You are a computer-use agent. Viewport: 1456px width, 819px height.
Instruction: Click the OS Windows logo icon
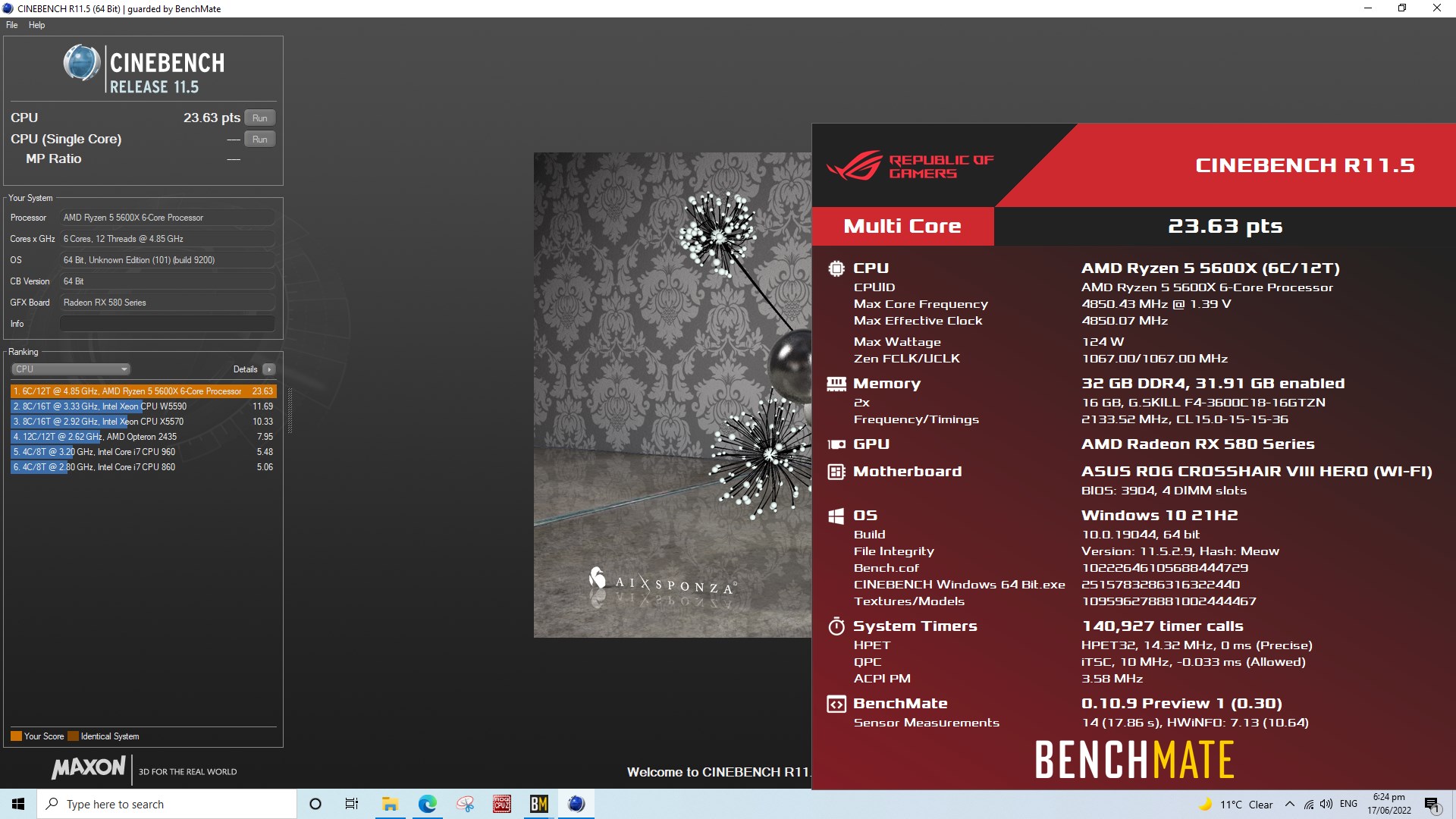836,516
